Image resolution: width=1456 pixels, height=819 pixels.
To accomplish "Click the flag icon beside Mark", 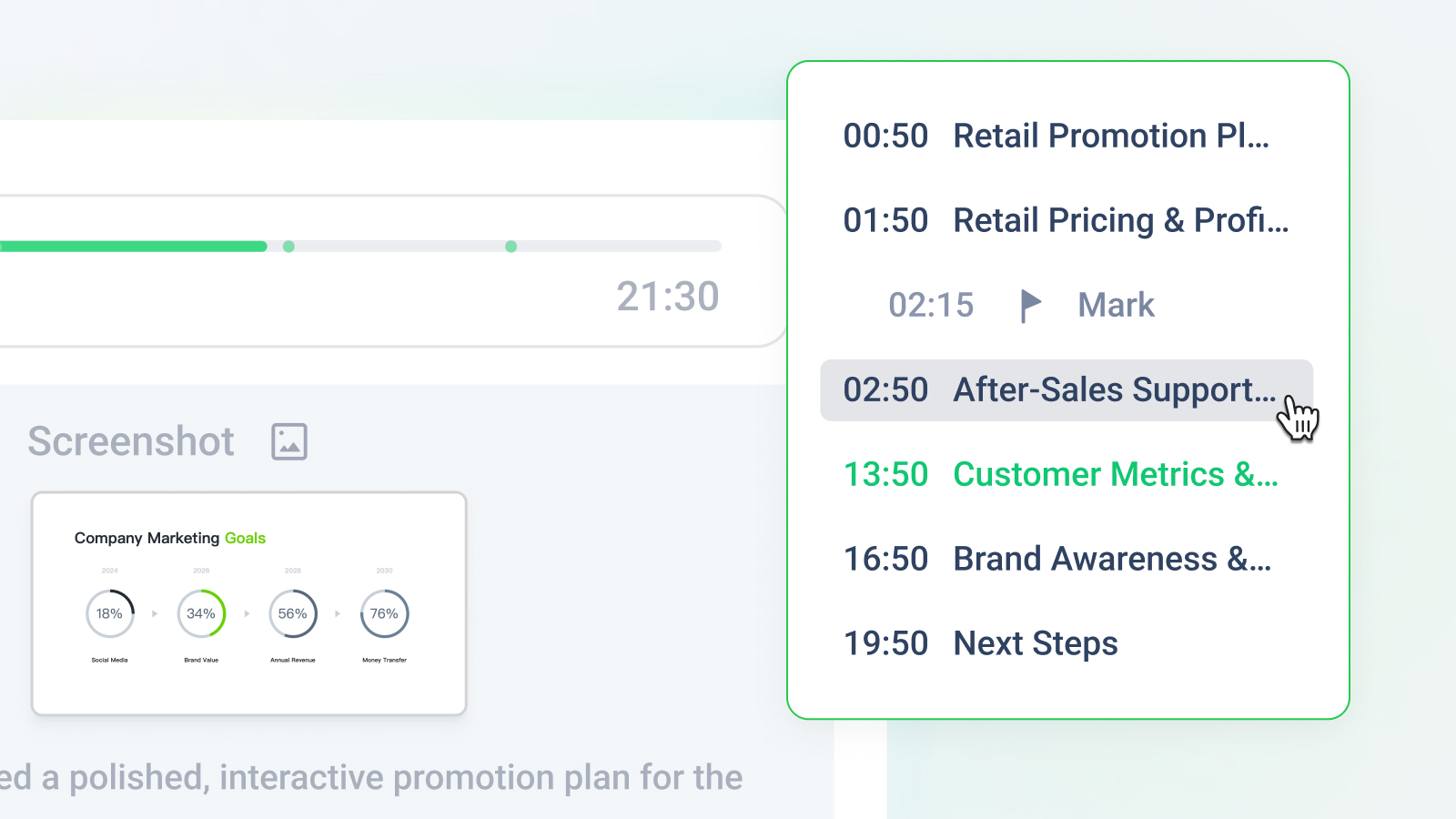I will click(1030, 305).
